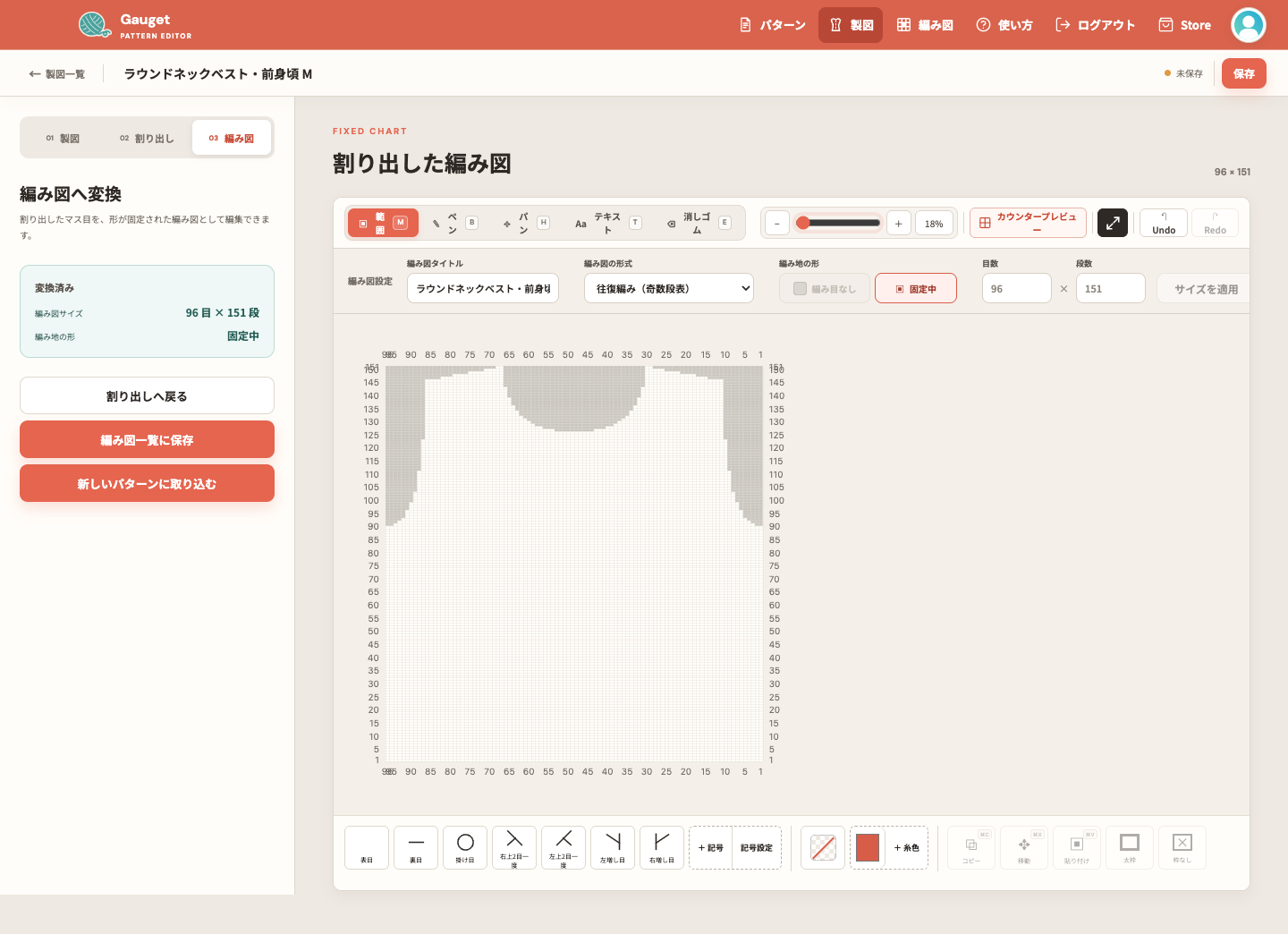The height and width of the screenshot is (934, 1288).
Task: Select the ペン drawing tool
Action: tap(454, 223)
